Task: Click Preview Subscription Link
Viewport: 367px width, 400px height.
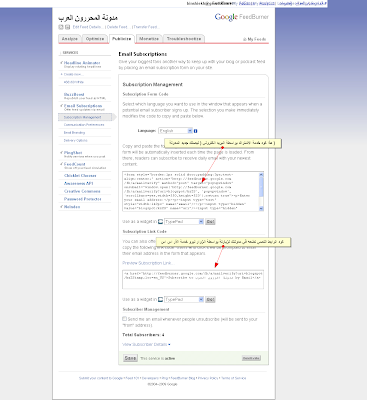Action: coord(147,263)
